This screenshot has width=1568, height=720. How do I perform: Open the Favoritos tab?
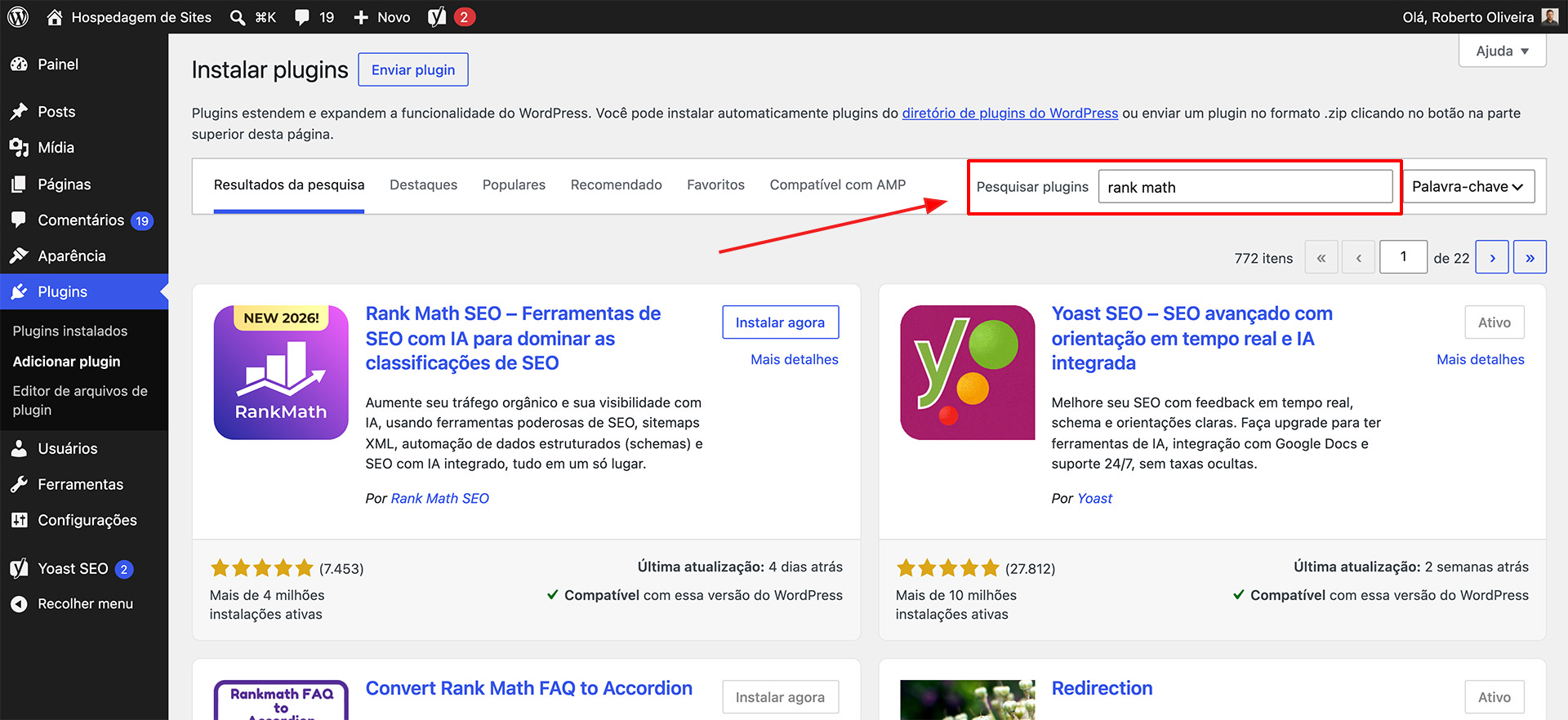coord(715,185)
